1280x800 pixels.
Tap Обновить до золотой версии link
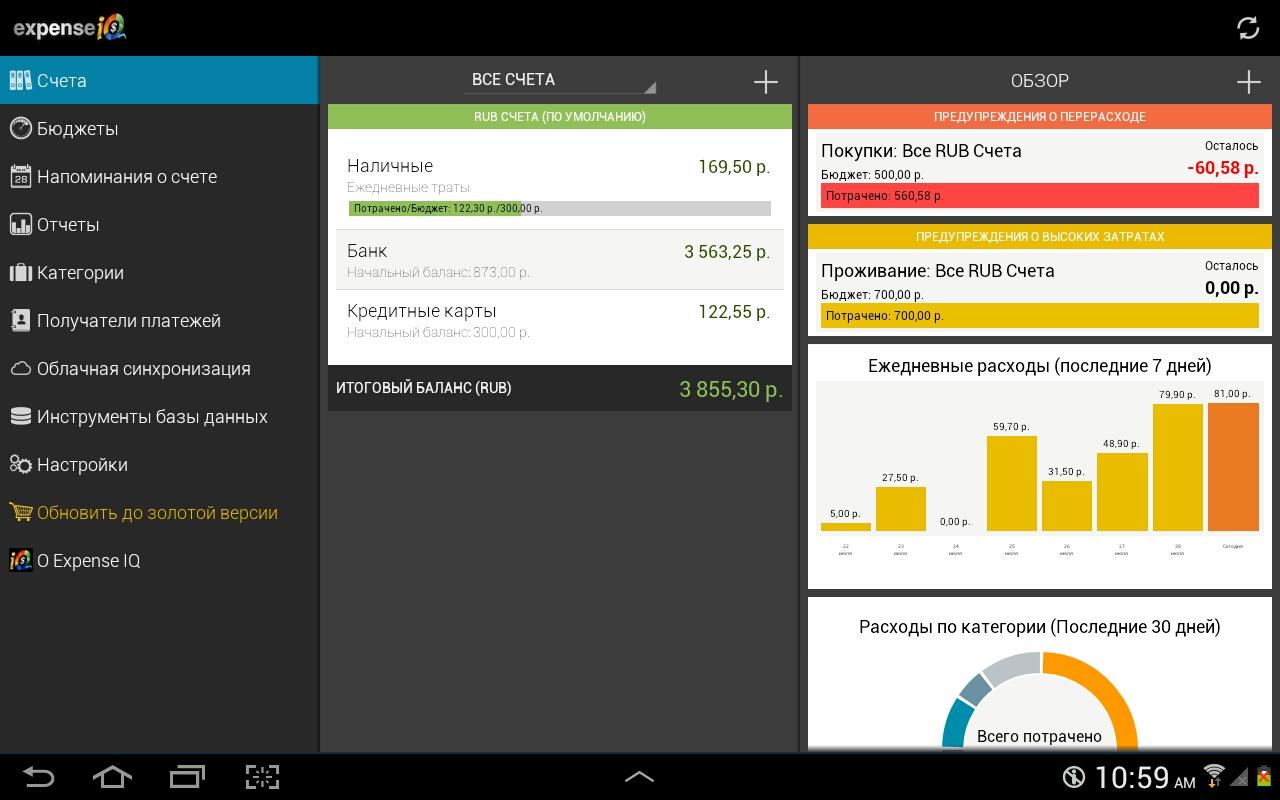157,513
